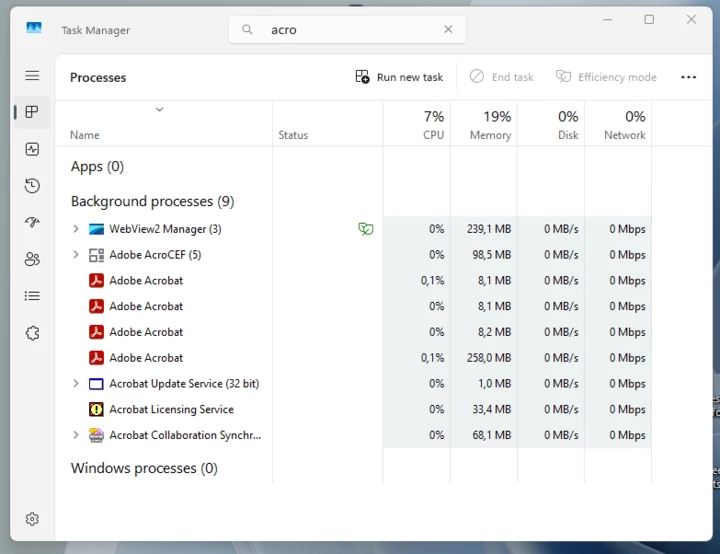720x554 pixels.
Task: Click the 33,4 MB memory value
Action: pos(491,409)
